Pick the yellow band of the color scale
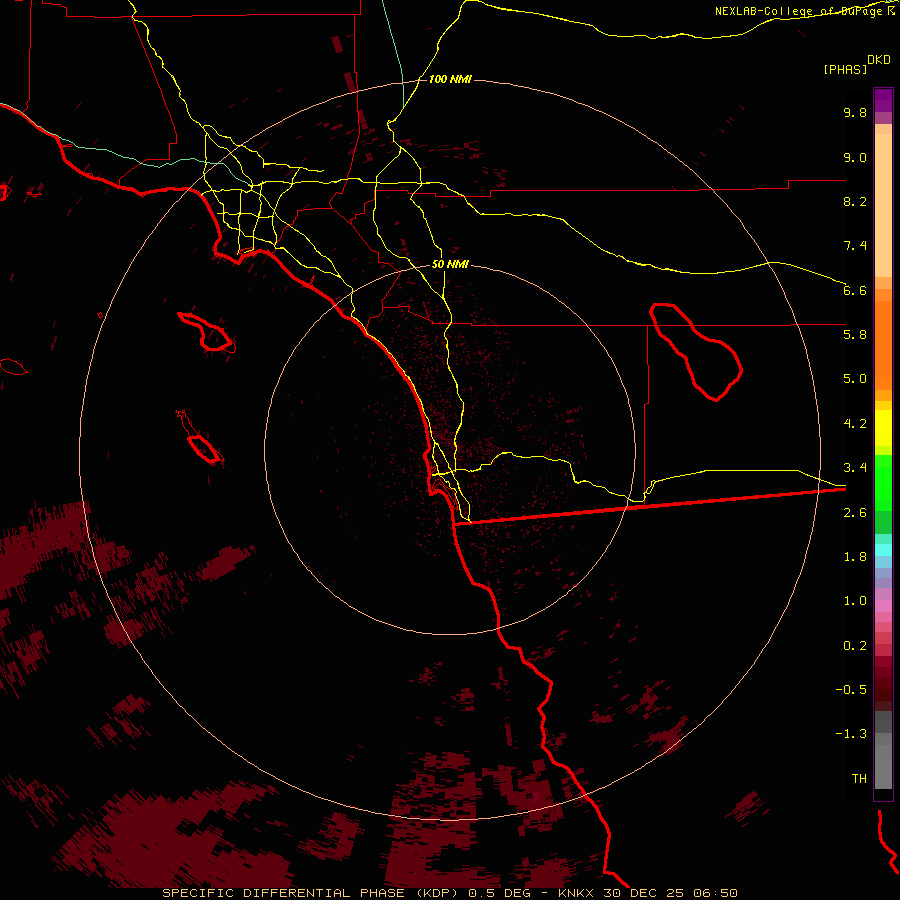Image resolution: width=900 pixels, height=900 pixels. tap(883, 428)
